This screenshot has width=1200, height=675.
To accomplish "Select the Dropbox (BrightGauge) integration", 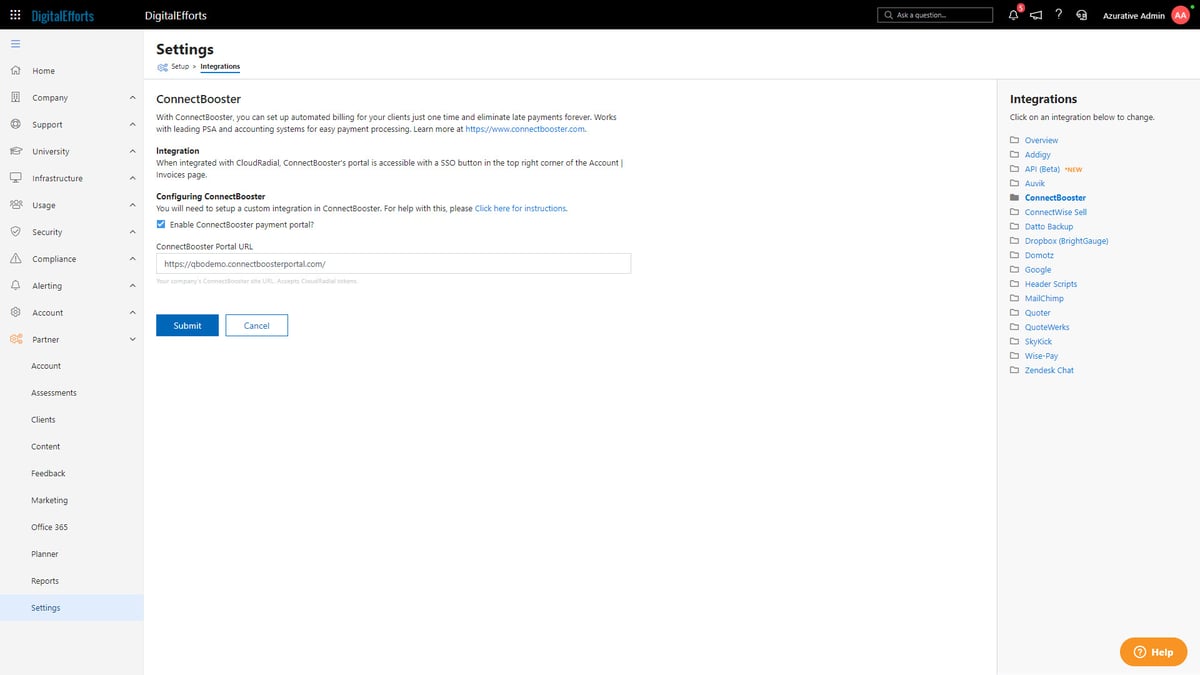I will tap(1067, 241).
